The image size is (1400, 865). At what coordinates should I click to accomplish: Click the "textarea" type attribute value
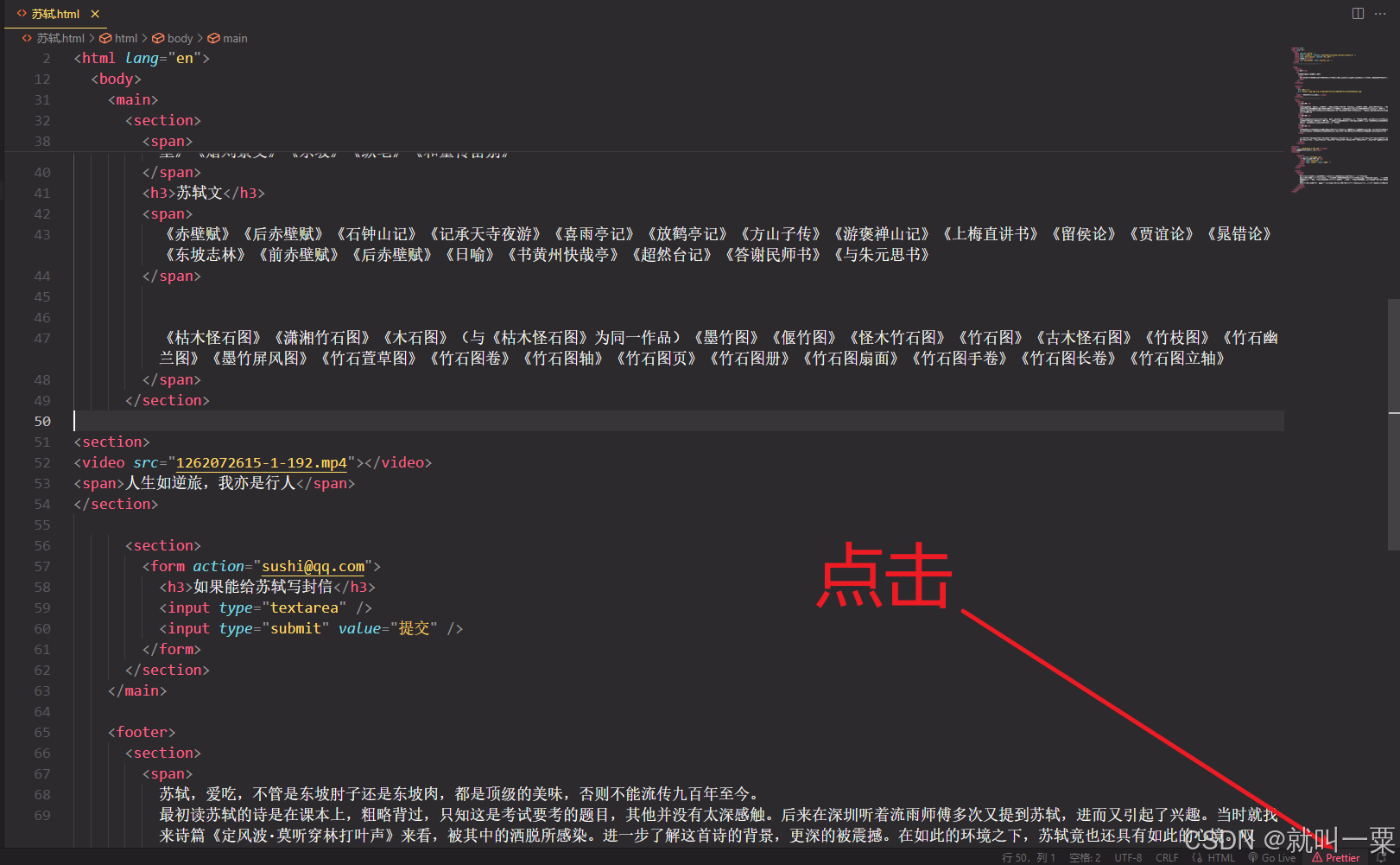point(304,607)
